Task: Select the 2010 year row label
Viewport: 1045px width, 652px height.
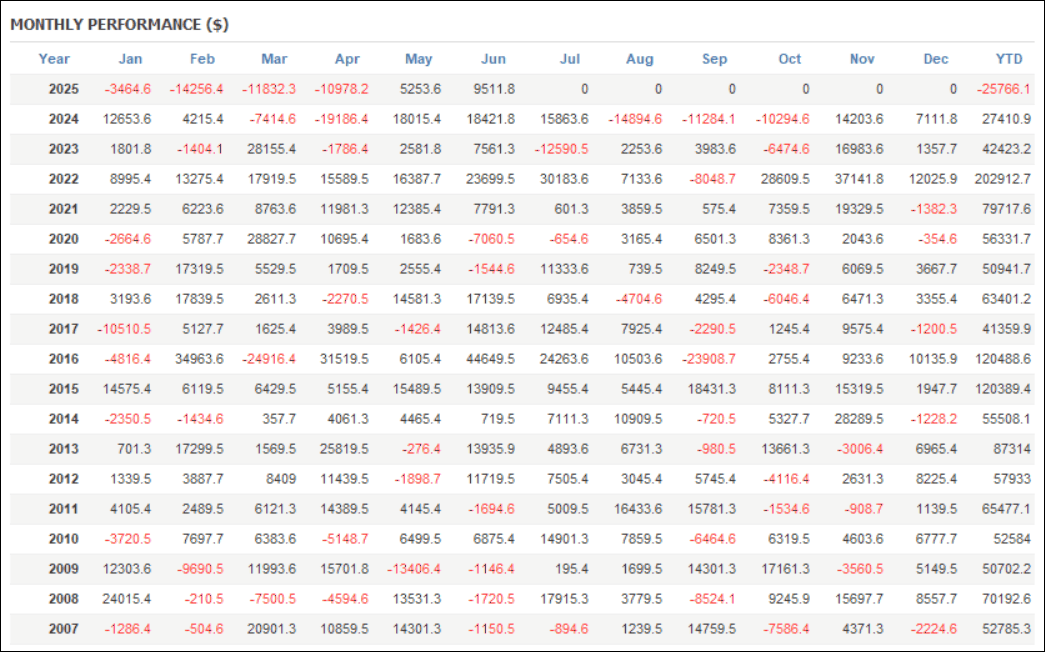Action: click(x=63, y=539)
